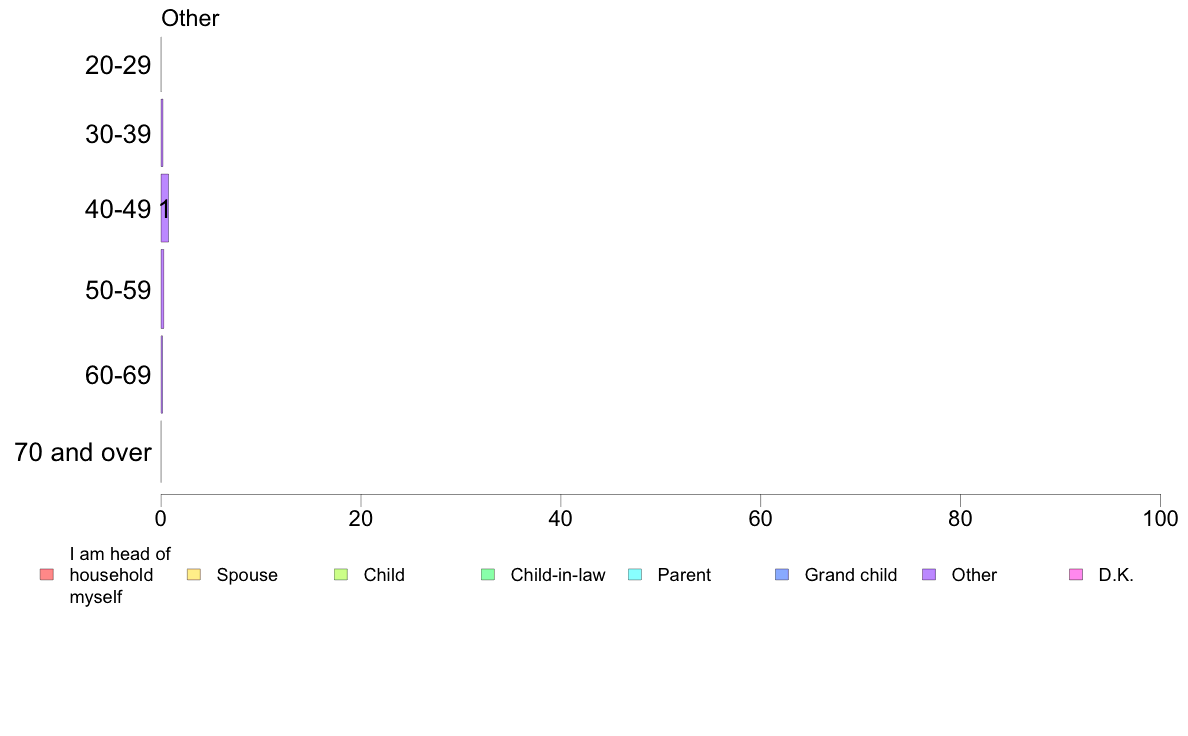Viewport: 1188px width, 736px height.
Task: Click the red 'I am head of household' legend swatch
Action: (47, 575)
